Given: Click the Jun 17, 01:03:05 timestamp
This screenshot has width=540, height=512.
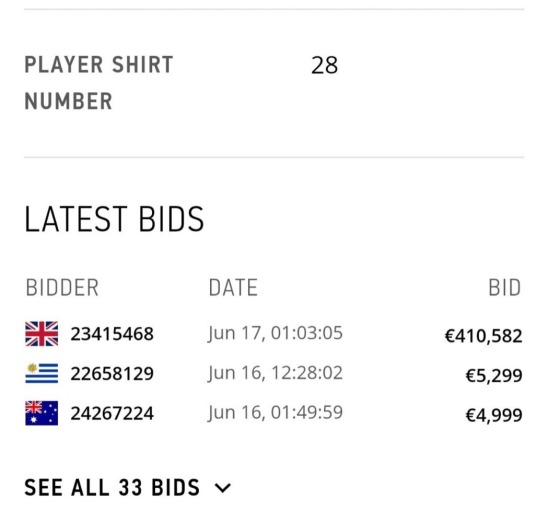Looking at the screenshot, I should point(275,333).
